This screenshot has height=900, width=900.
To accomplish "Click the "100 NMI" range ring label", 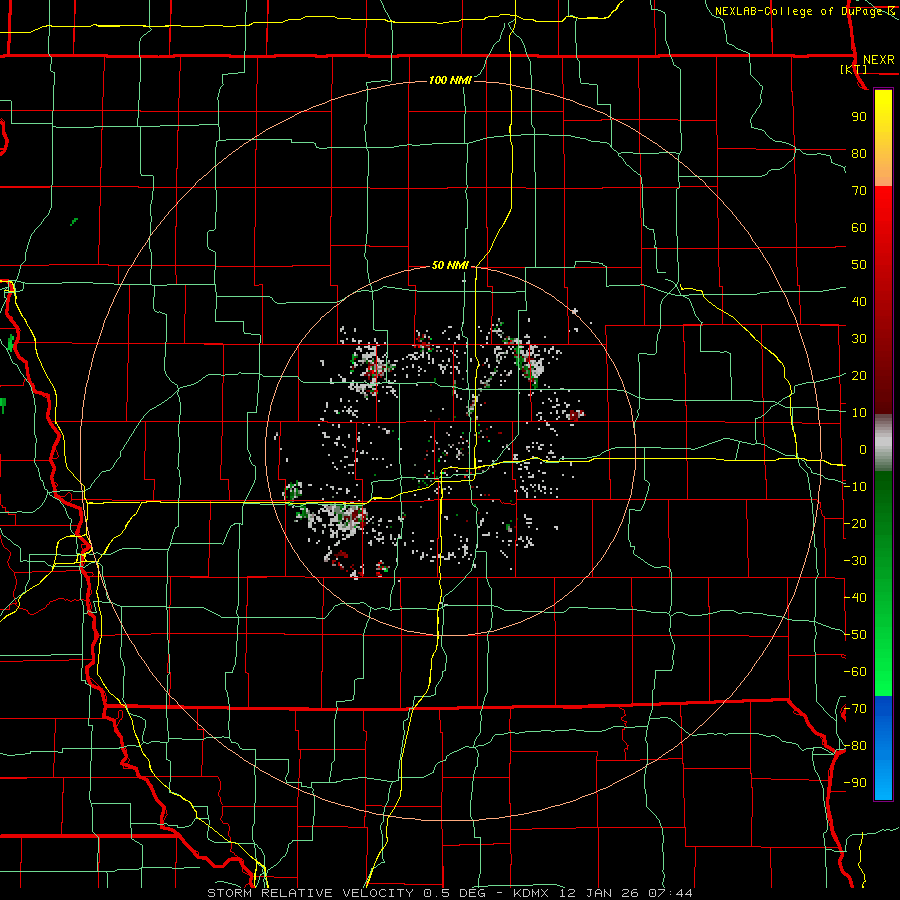I will click(x=450, y=80).
